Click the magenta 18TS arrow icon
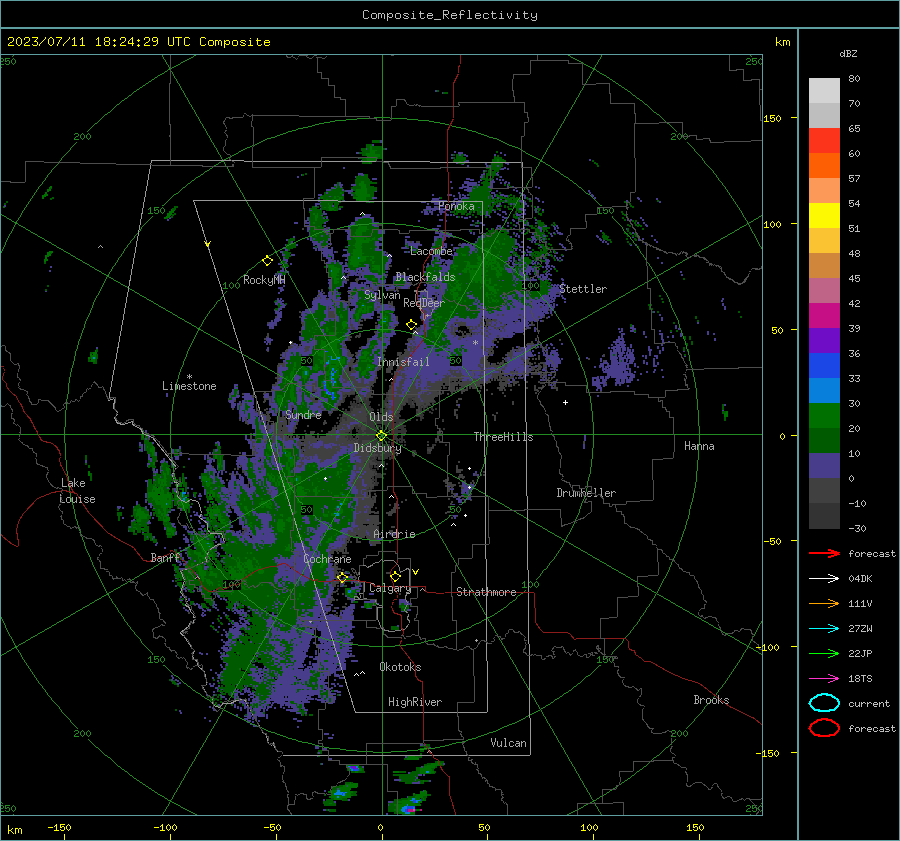This screenshot has height=841, width=900. (824, 679)
